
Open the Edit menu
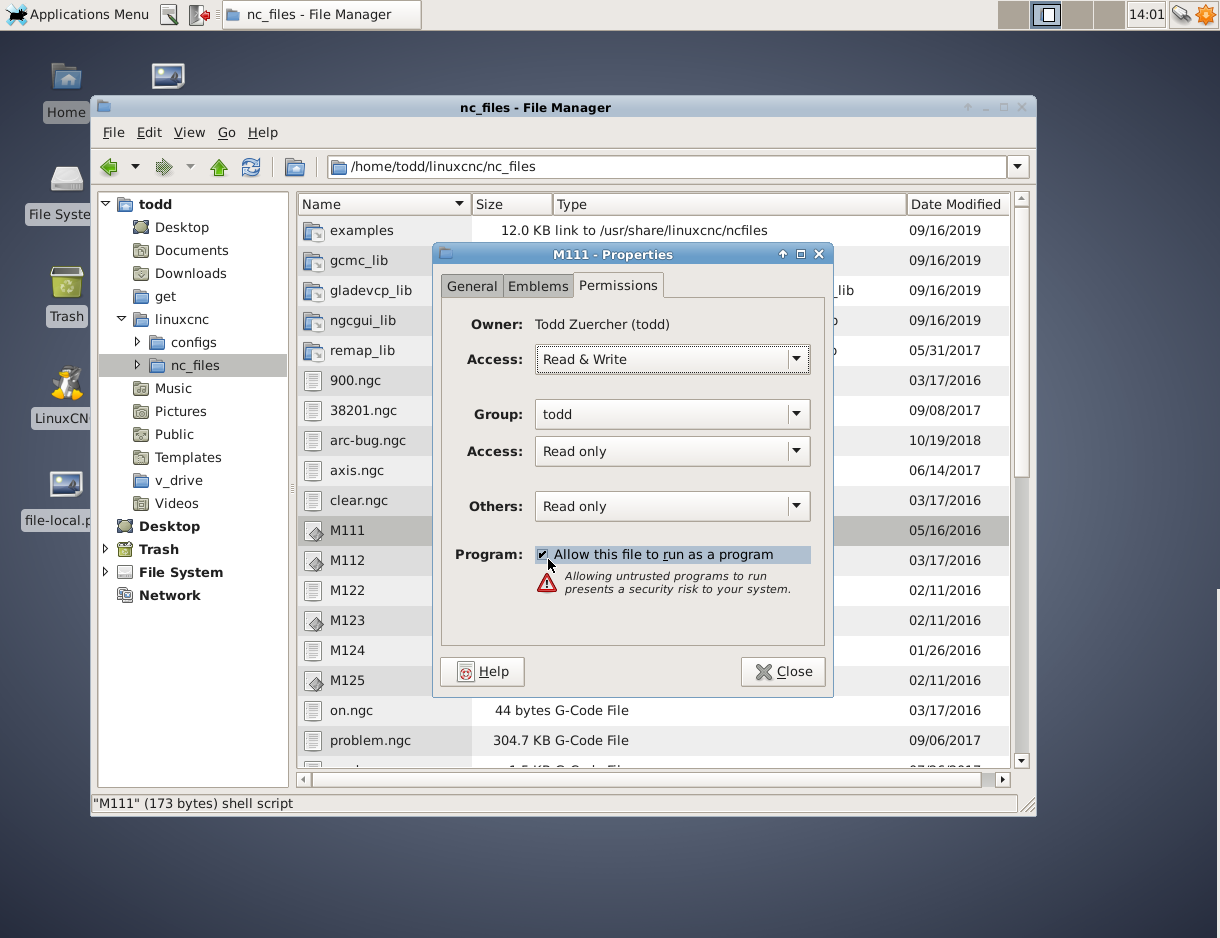149,132
